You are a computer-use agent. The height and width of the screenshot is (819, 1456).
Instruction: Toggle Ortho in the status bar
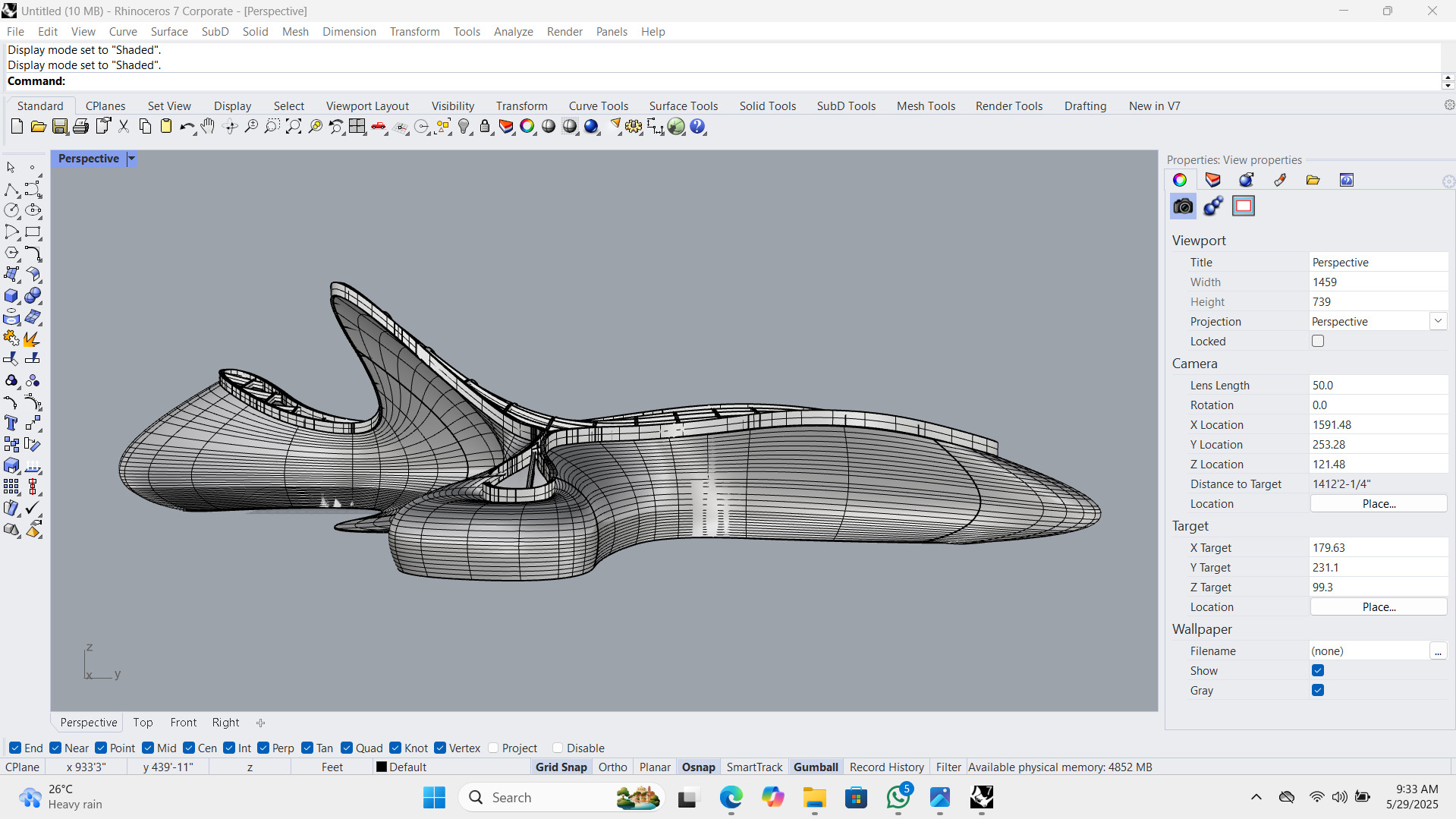coord(613,767)
